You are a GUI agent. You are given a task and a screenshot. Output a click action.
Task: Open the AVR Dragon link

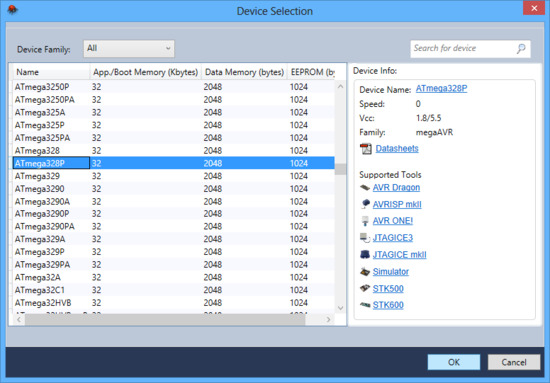[x=396, y=188]
